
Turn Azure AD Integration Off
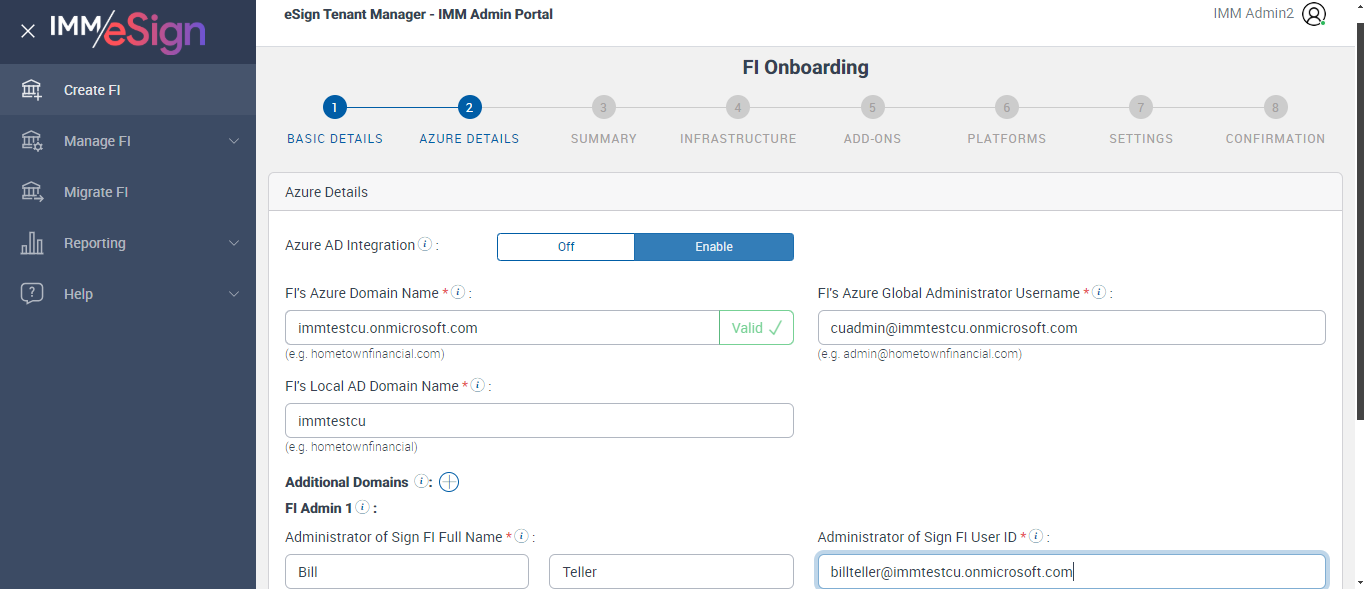click(x=566, y=247)
